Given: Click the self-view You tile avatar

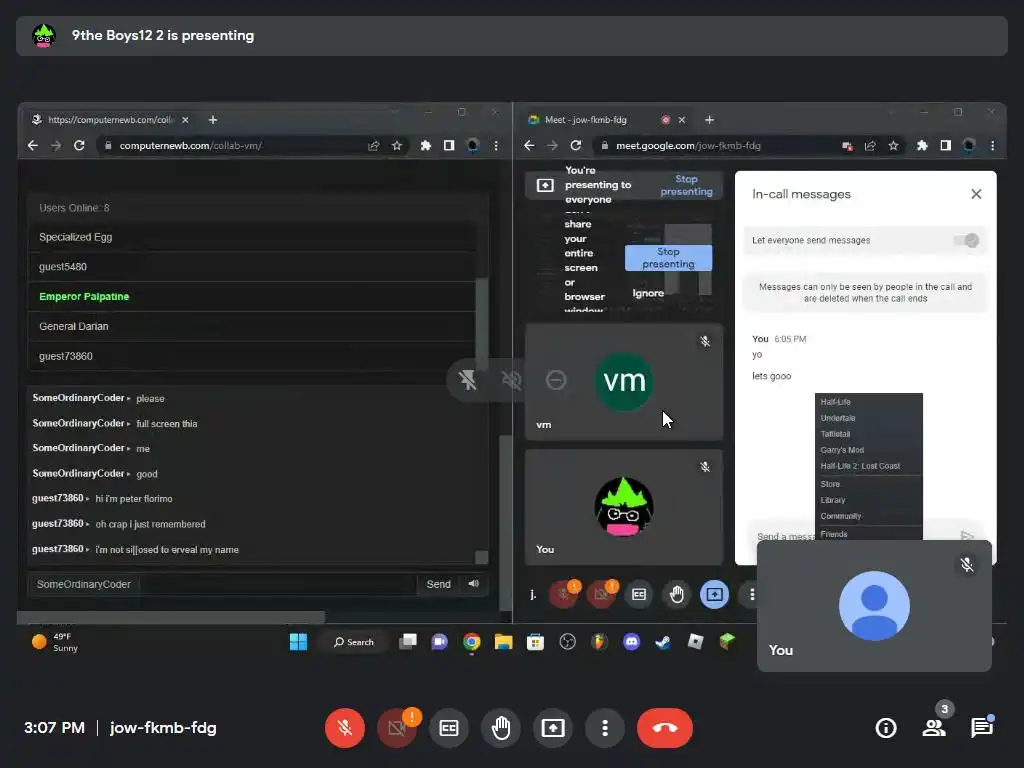Looking at the screenshot, I should 874,606.
